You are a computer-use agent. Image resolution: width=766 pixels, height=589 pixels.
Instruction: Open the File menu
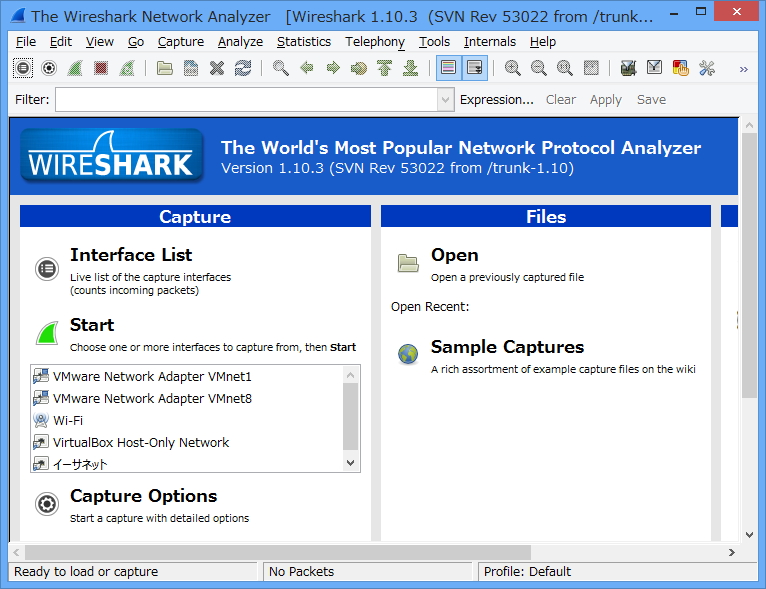pos(26,42)
